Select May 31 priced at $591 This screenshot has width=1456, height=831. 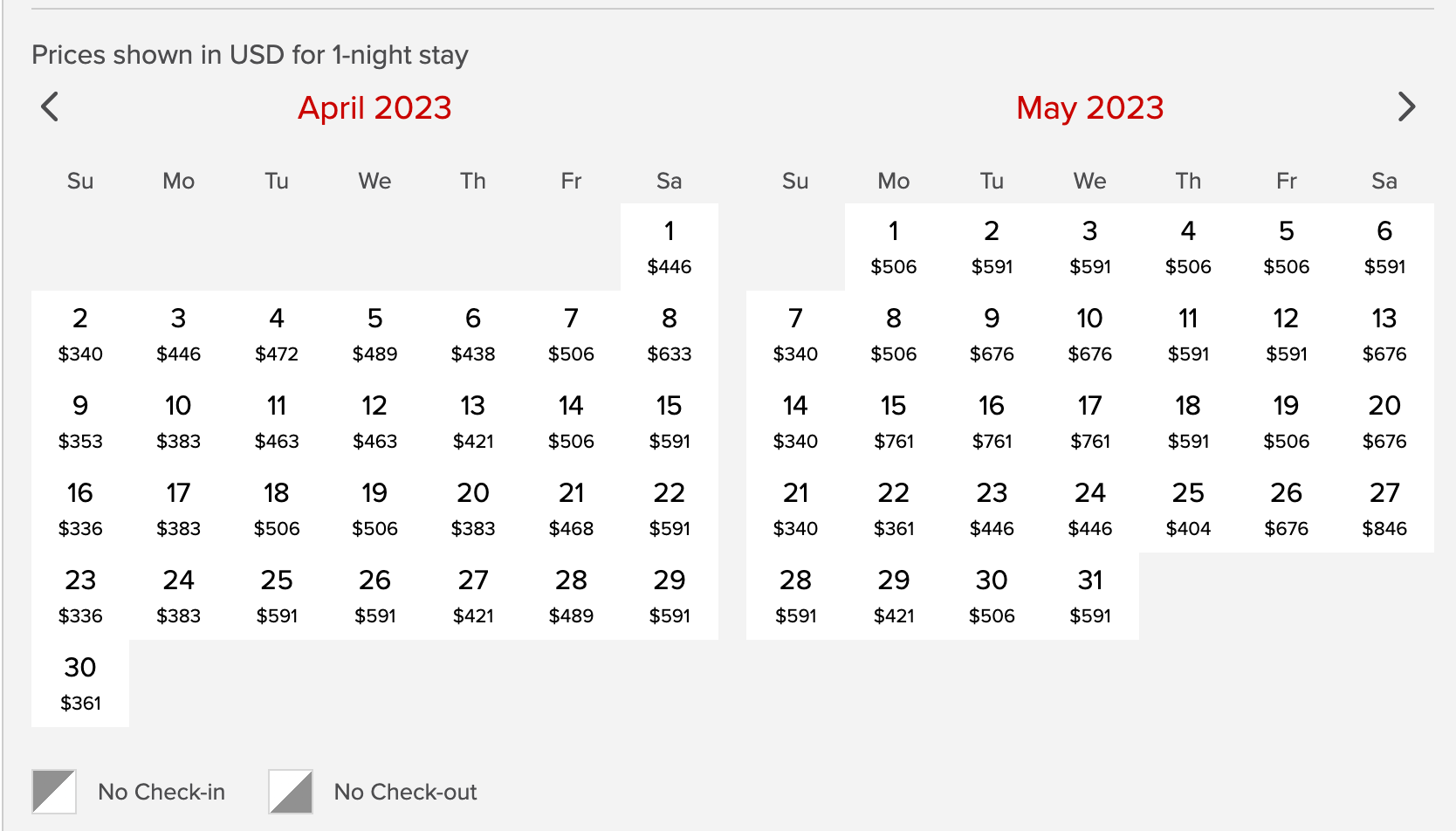tap(1089, 596)
